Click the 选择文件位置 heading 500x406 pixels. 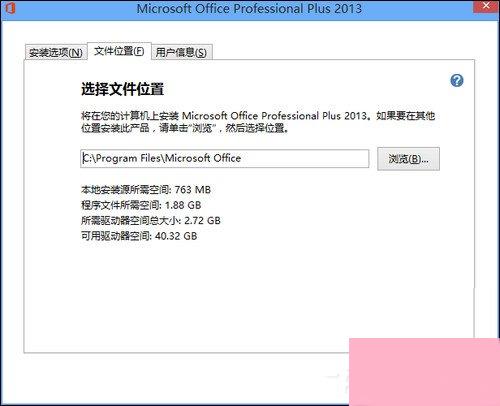[x=122, y=89]
